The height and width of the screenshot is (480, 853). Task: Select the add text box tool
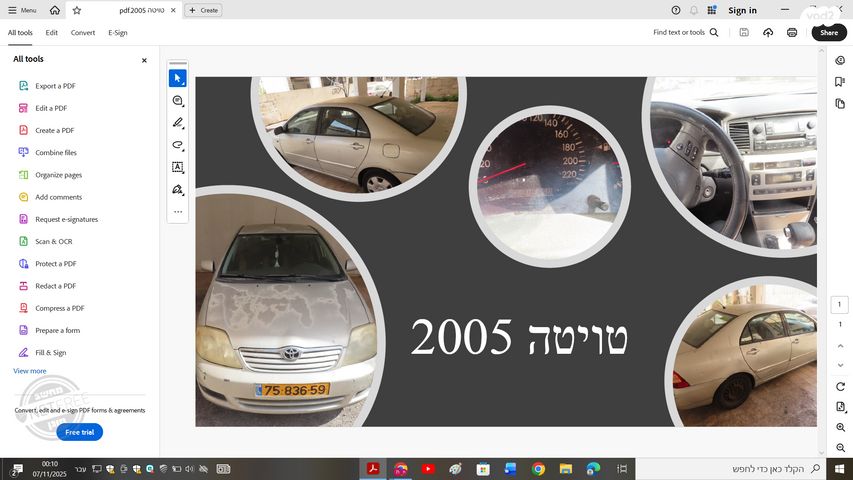[x=177, y=167]
